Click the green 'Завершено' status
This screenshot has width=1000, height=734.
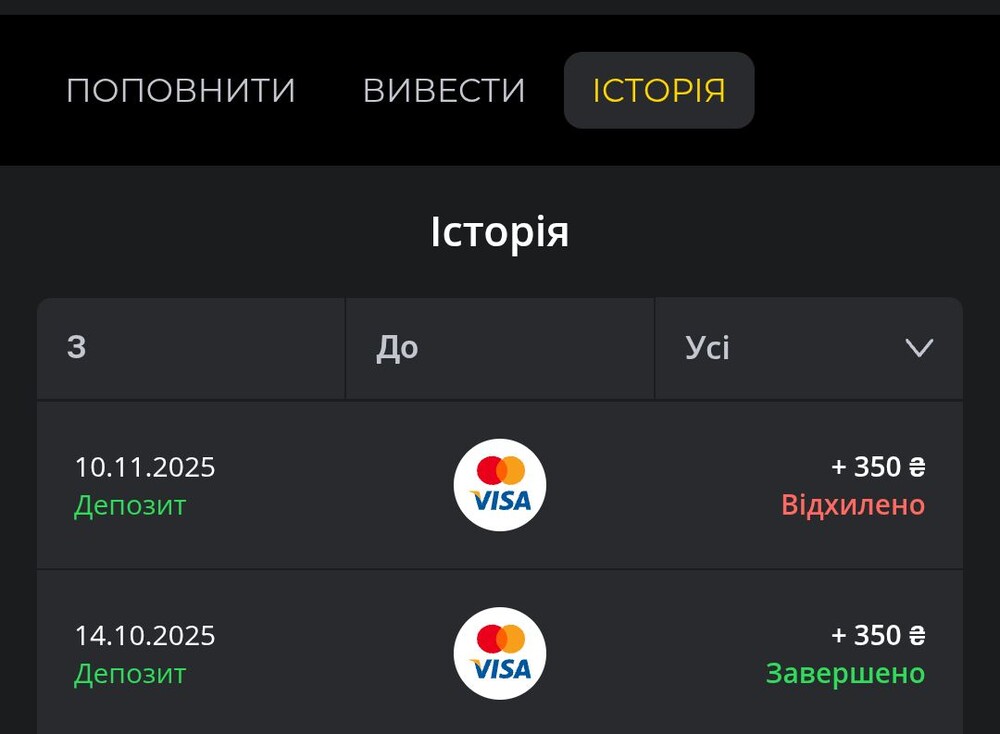[845, 673]
